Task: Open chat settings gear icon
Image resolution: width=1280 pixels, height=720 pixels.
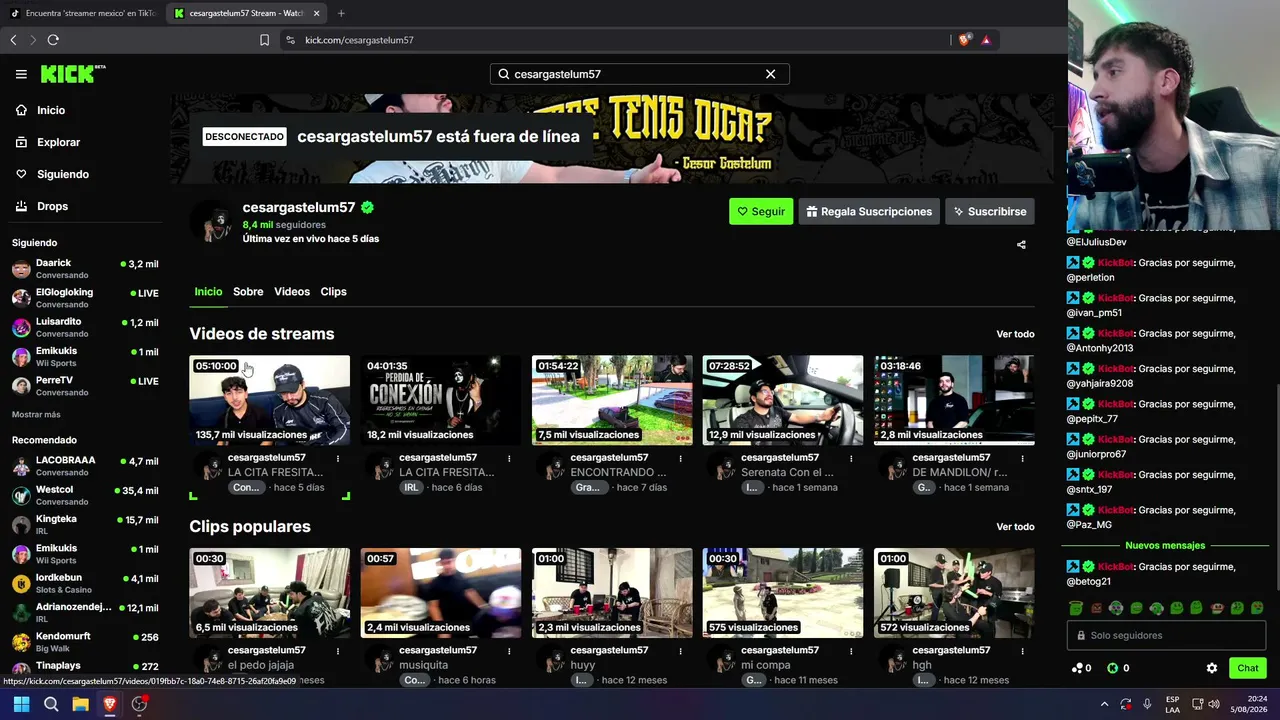Action: [x=1212, y=668]
